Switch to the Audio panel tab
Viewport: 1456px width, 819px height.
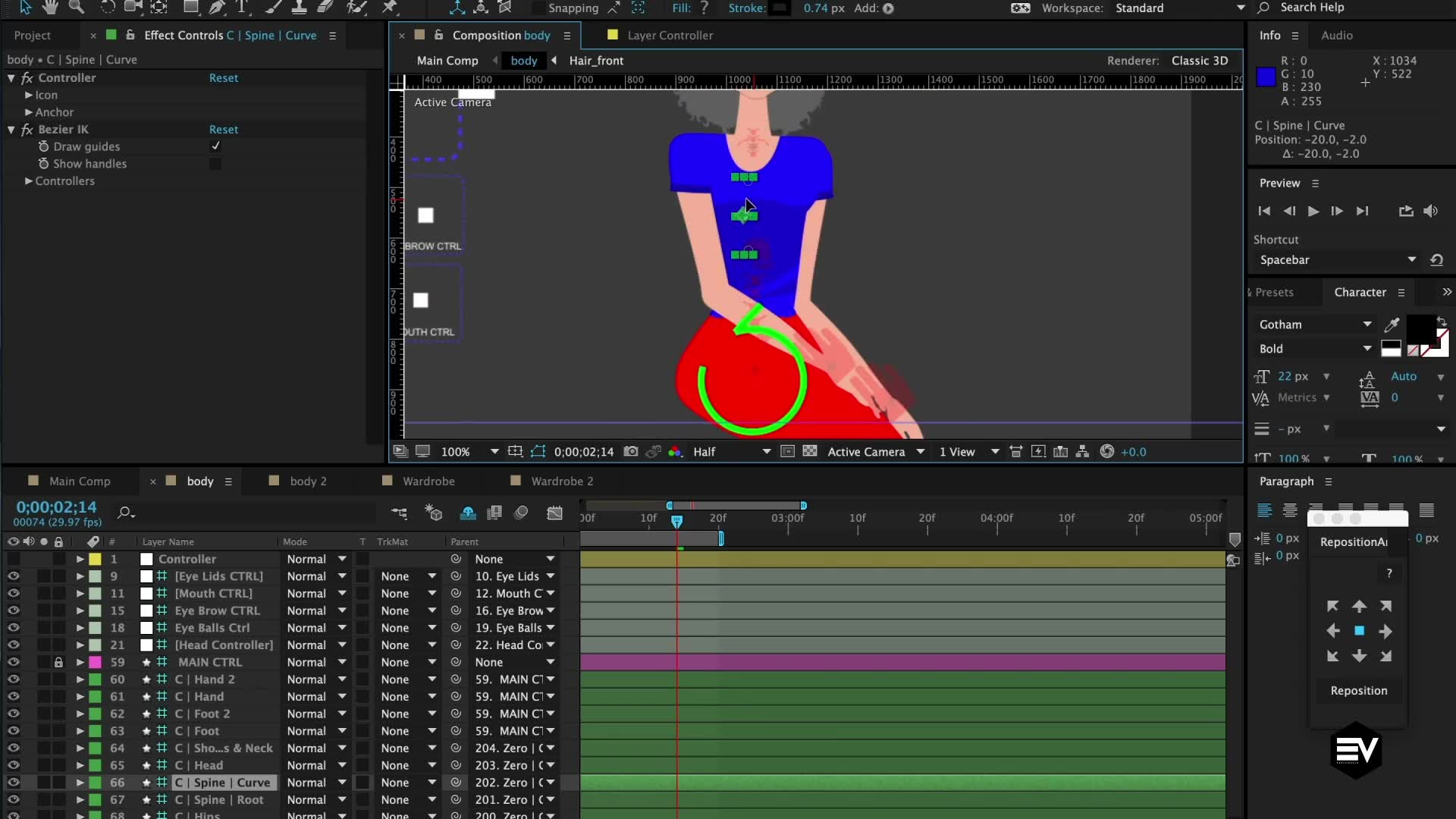click(1336, 35)
